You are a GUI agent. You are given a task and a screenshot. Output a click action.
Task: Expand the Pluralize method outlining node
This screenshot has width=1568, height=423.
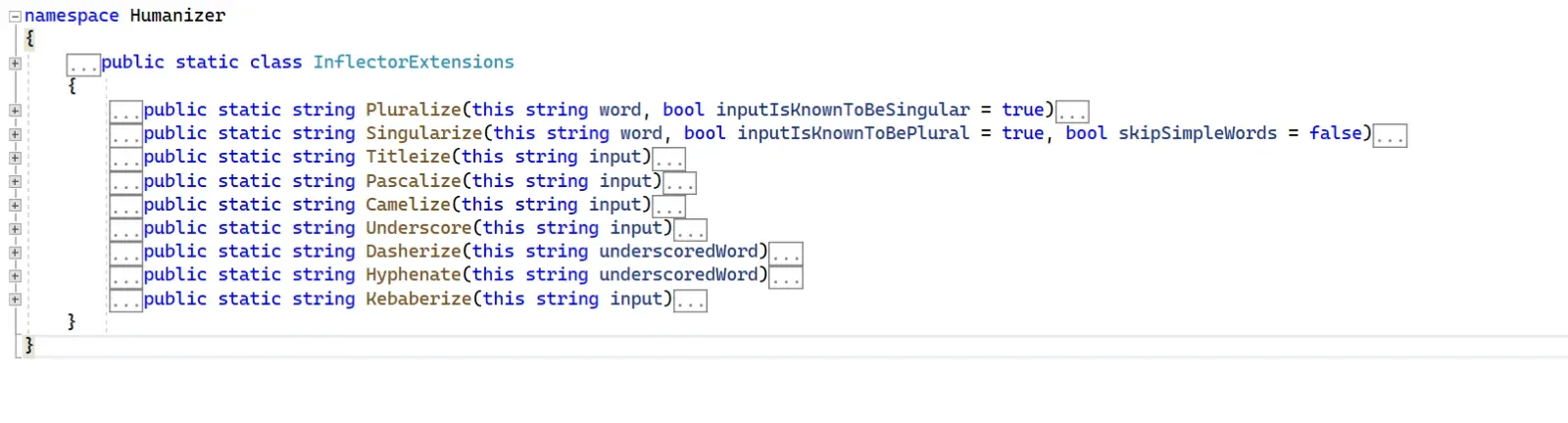[15, 111]
